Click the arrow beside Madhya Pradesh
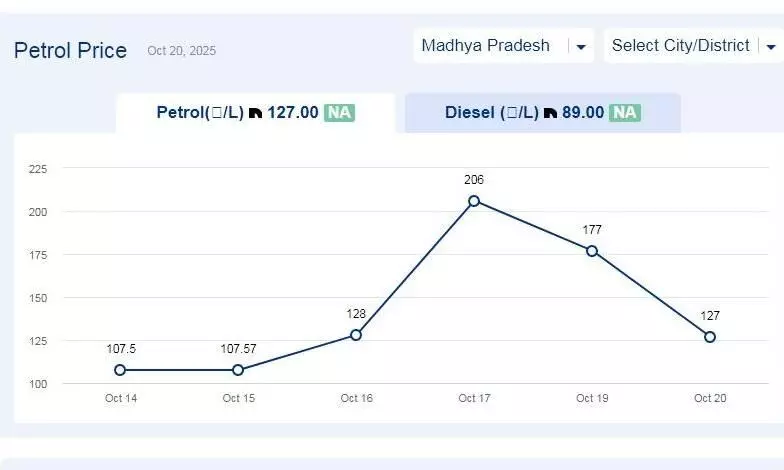 (580, 47)
